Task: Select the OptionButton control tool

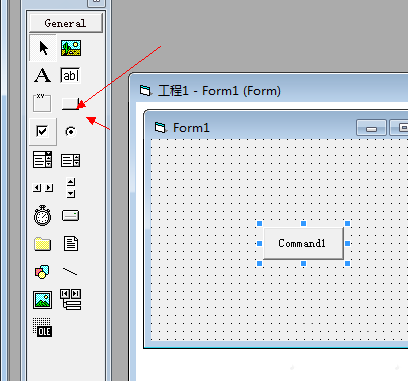Action: (71, 132)
